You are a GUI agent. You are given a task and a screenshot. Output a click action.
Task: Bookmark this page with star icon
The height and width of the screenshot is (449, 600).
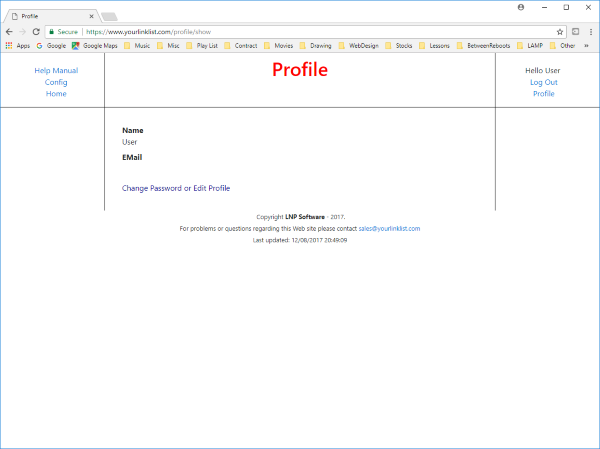point(560,32)
